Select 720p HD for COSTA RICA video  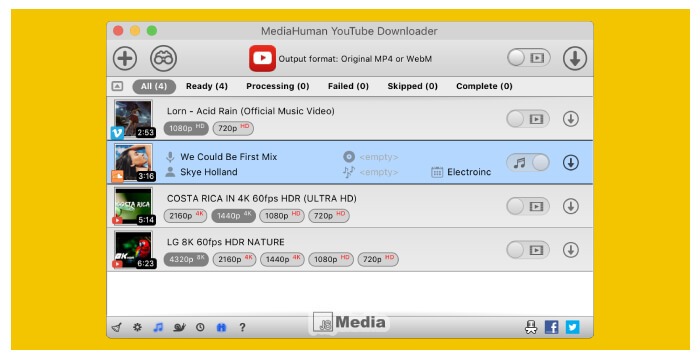click(x=329, y=216)
